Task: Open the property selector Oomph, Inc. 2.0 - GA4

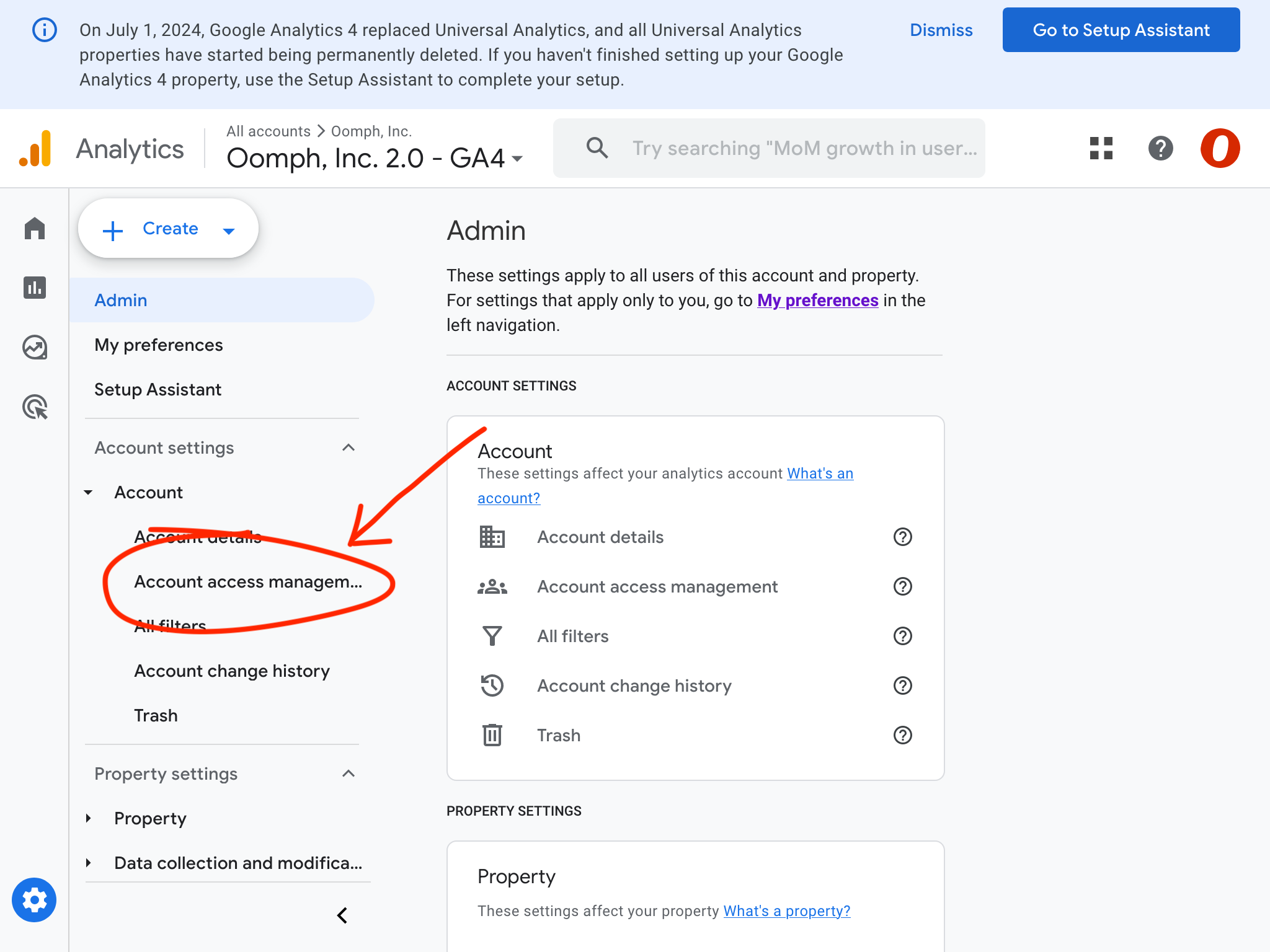Action: [x=375, y=158]
